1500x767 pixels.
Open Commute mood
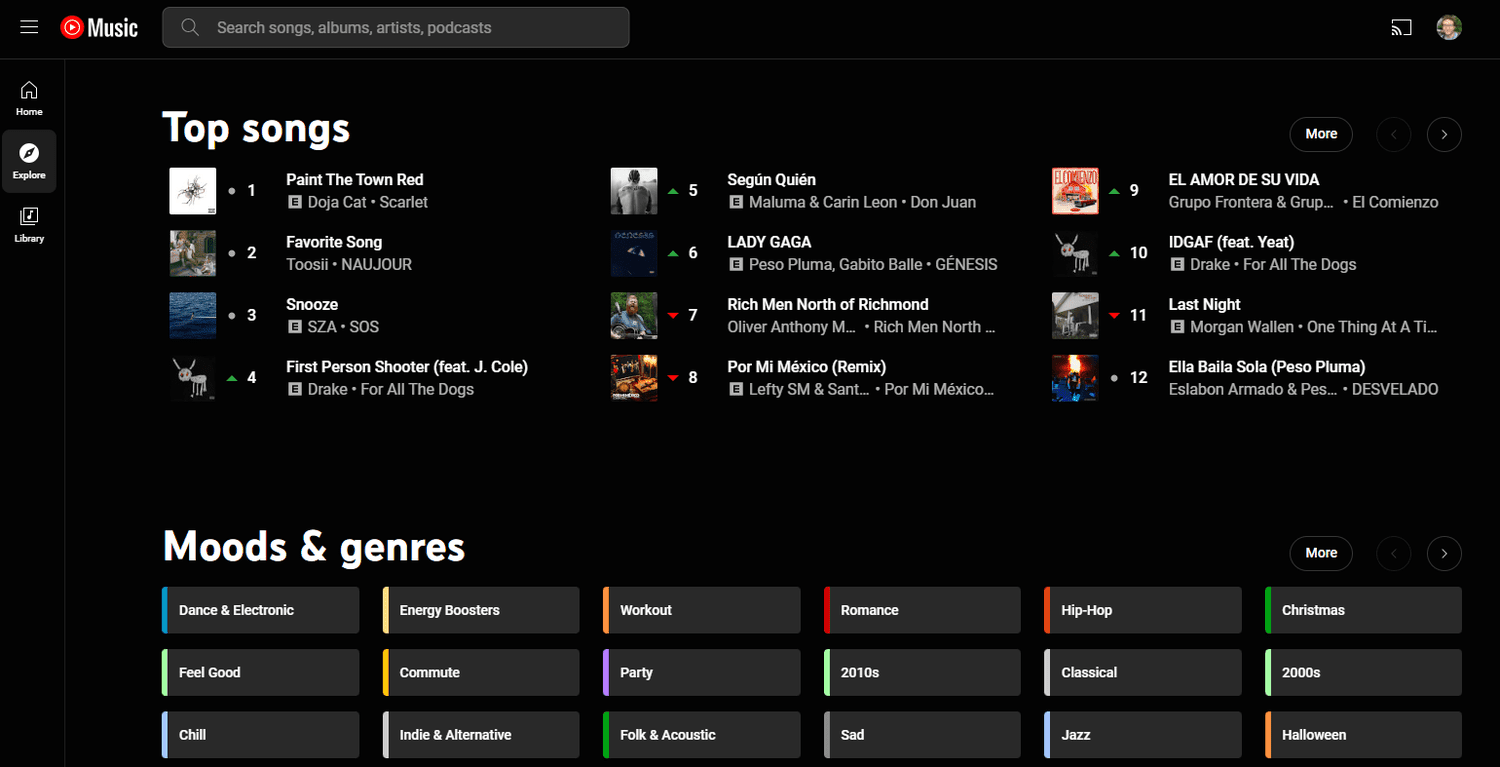coord(481,672)
